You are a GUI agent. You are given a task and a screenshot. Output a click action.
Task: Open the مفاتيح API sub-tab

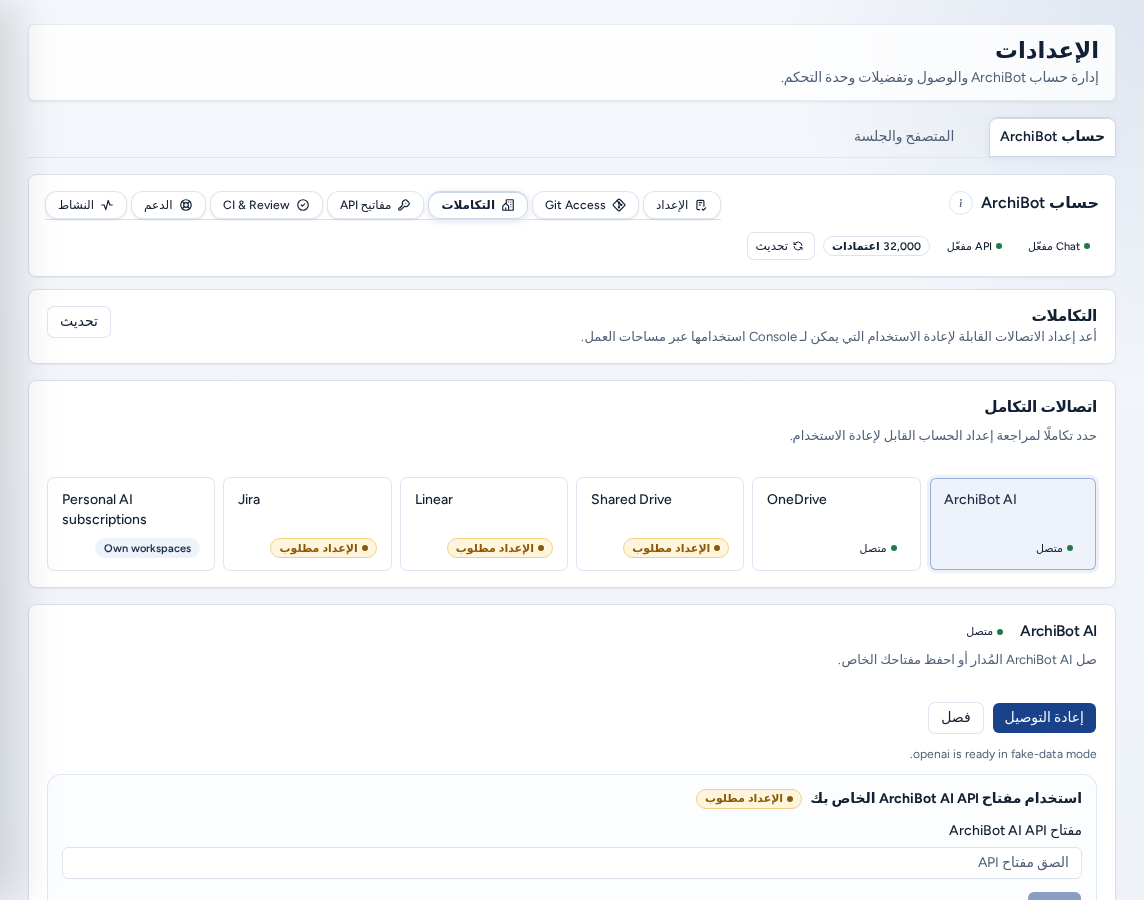[x=375, y=205]
